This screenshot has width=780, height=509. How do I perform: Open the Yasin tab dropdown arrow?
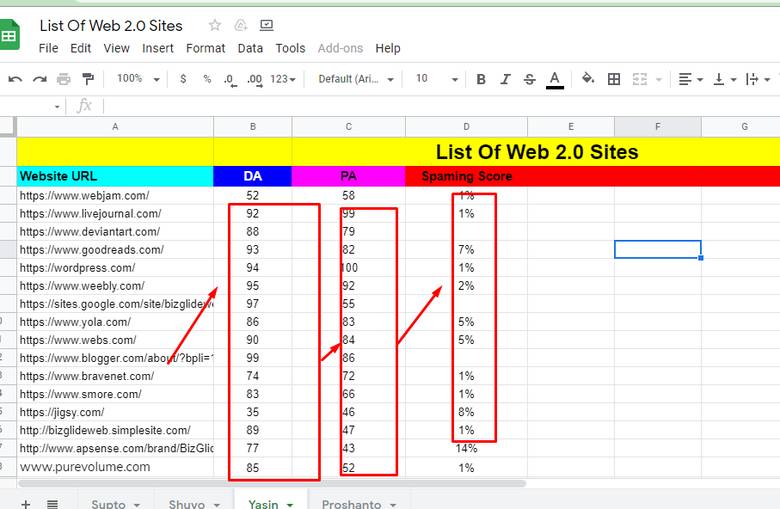click(x=290, y=505)
